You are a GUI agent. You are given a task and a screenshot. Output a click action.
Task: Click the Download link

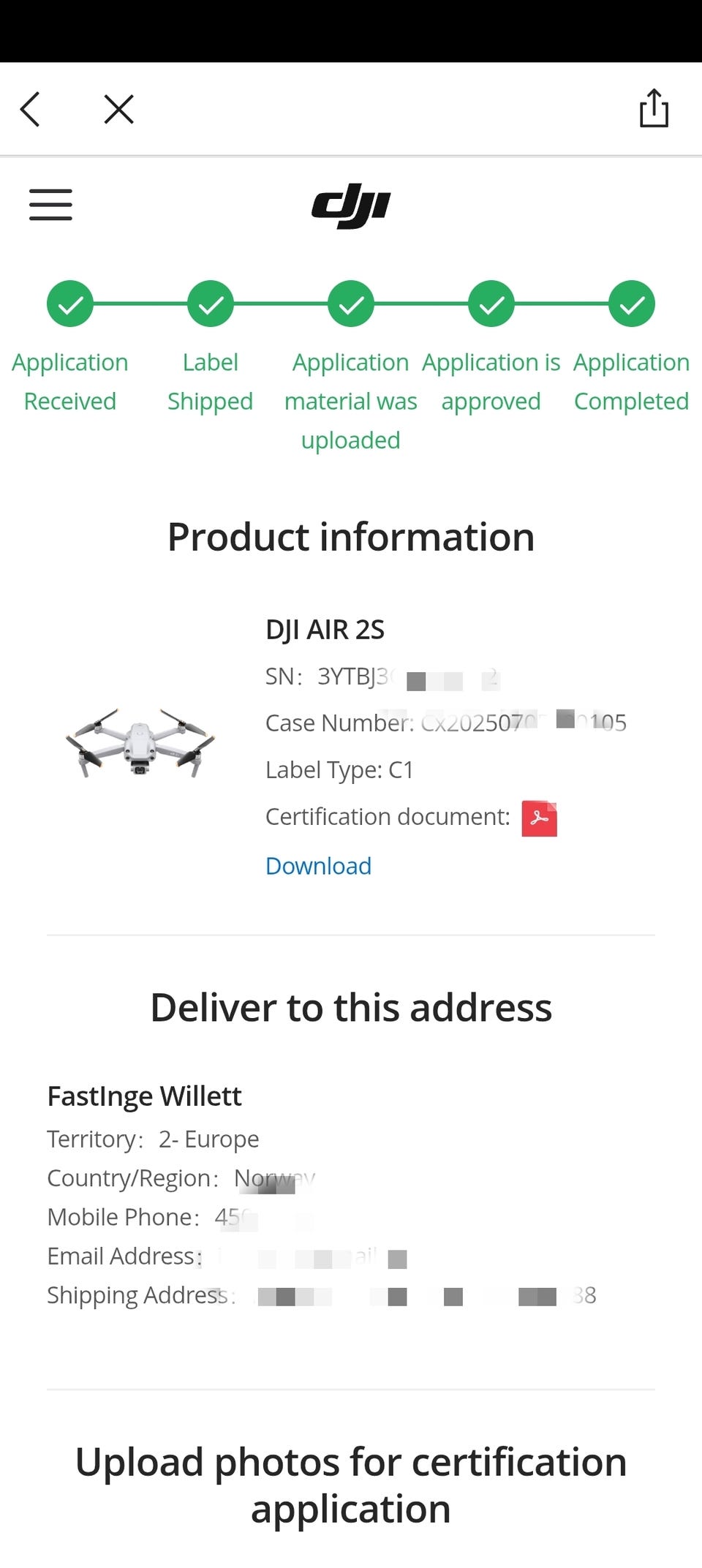point(318,866)
